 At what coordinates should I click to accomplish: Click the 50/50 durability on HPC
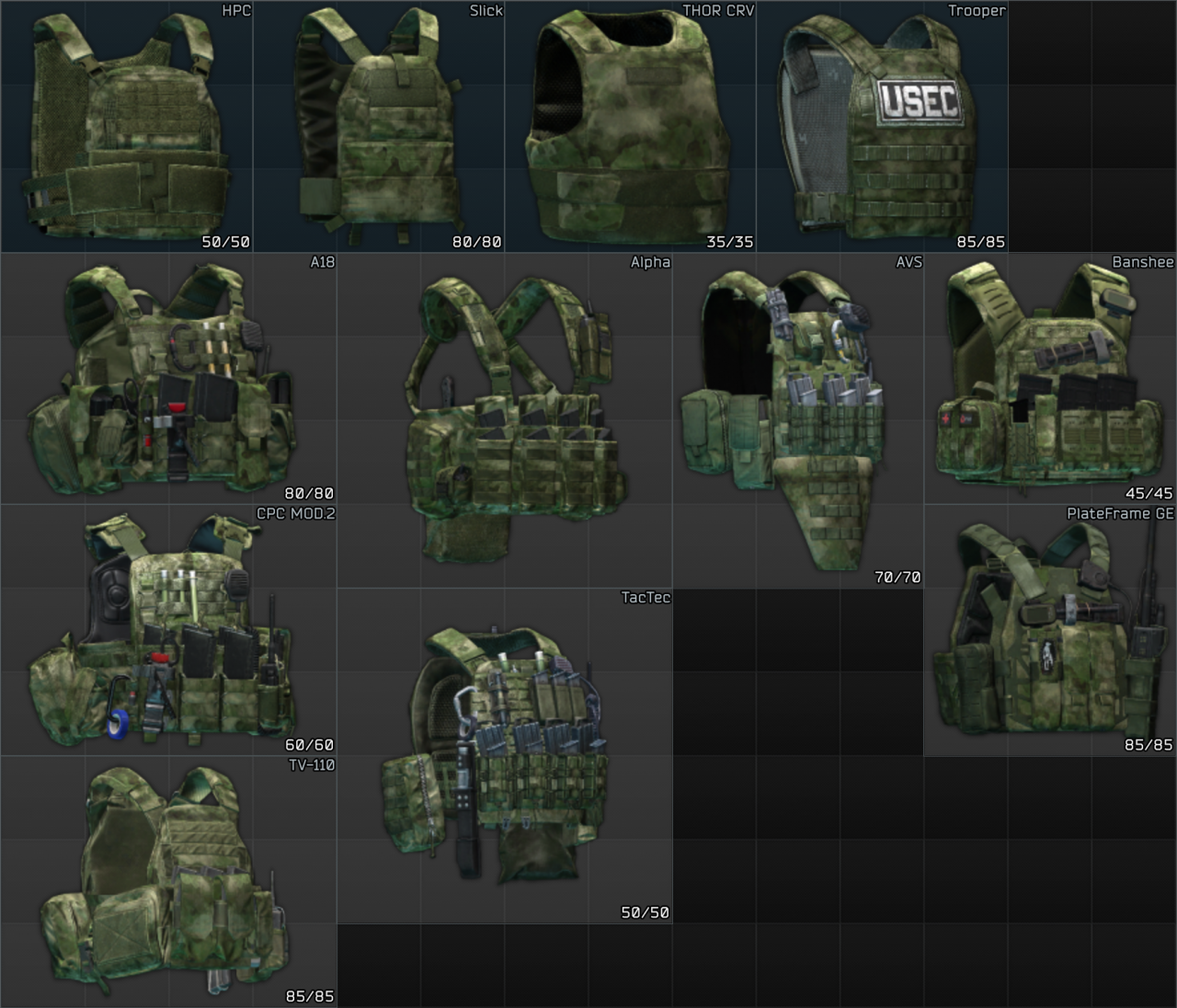click(226, 242)
